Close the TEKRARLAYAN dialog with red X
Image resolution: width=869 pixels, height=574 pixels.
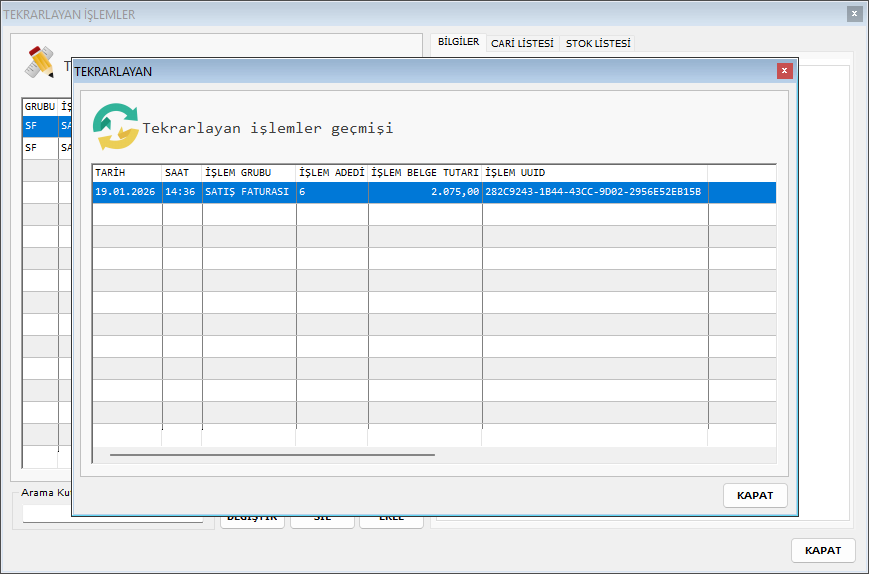(785, 70)
